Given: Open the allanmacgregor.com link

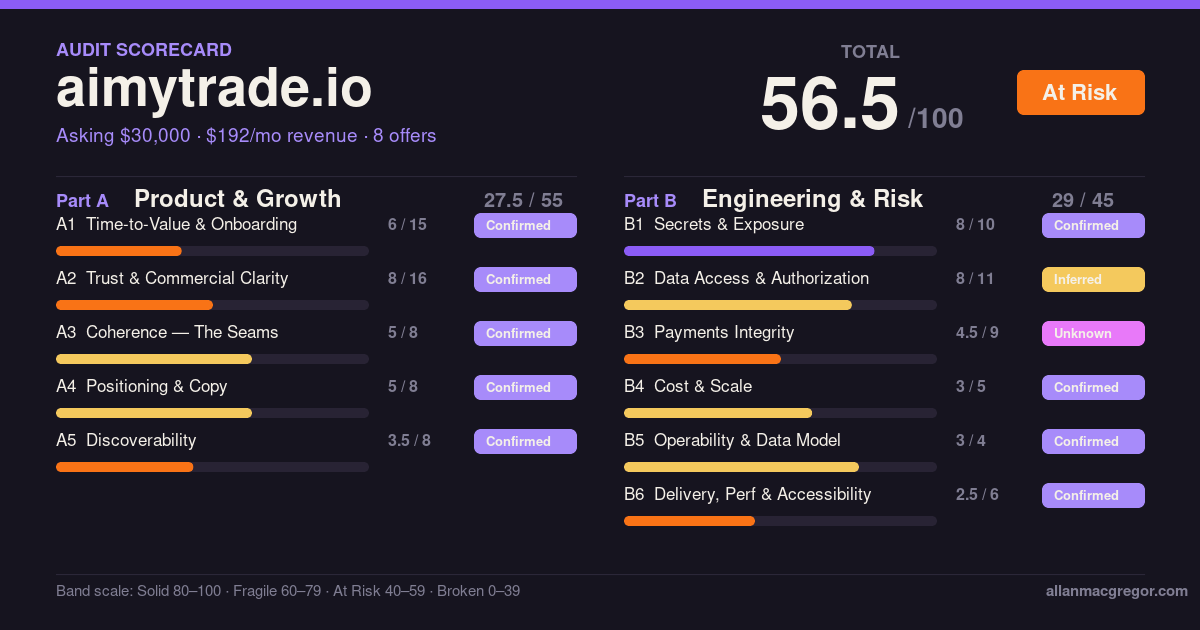Looking at the screenshot, I should [1116, 591].
